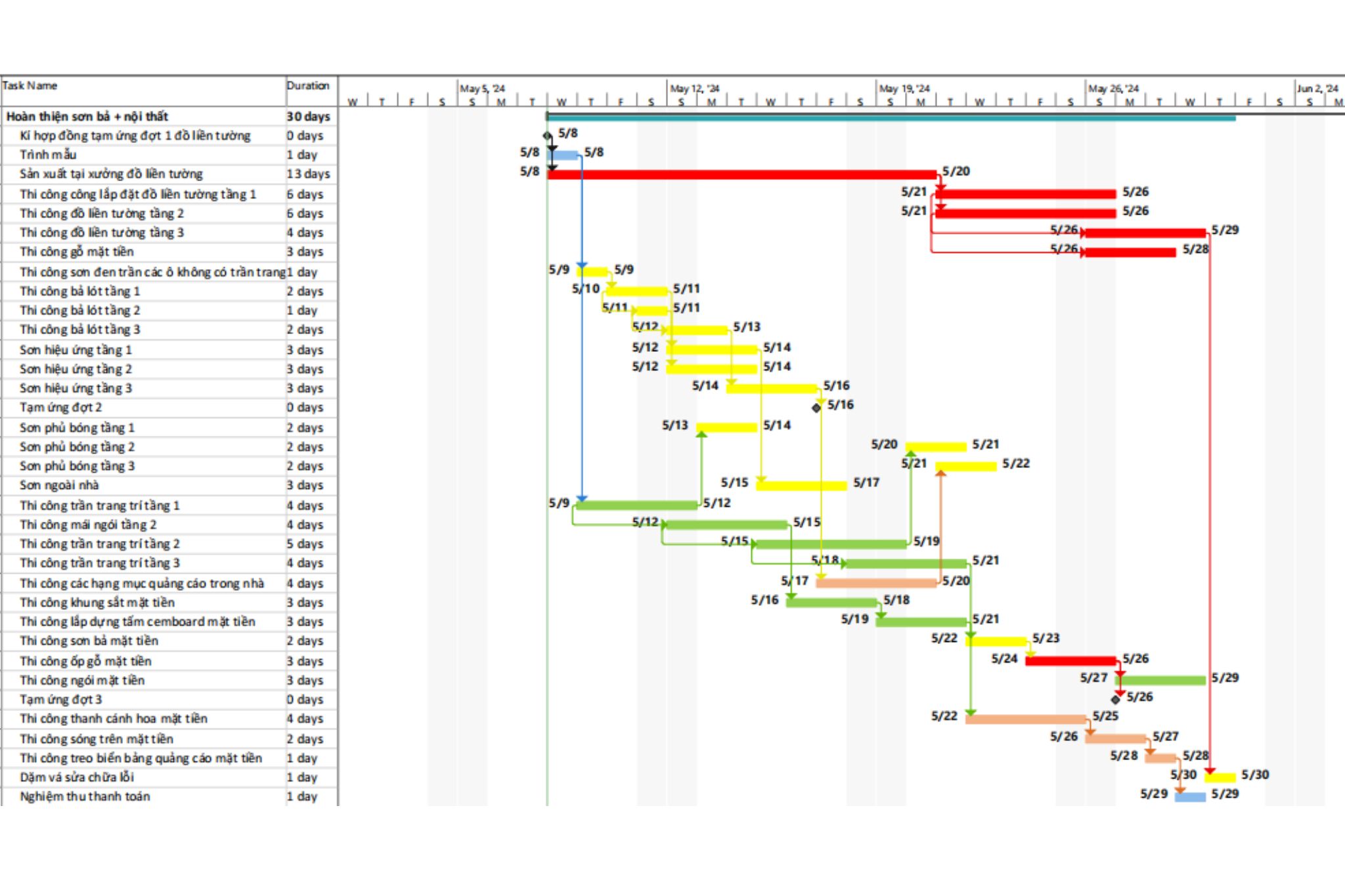Click yellow bar for 'Sơn phủ bóng tầng 2'
The image size is (1345, 896).
936,447
